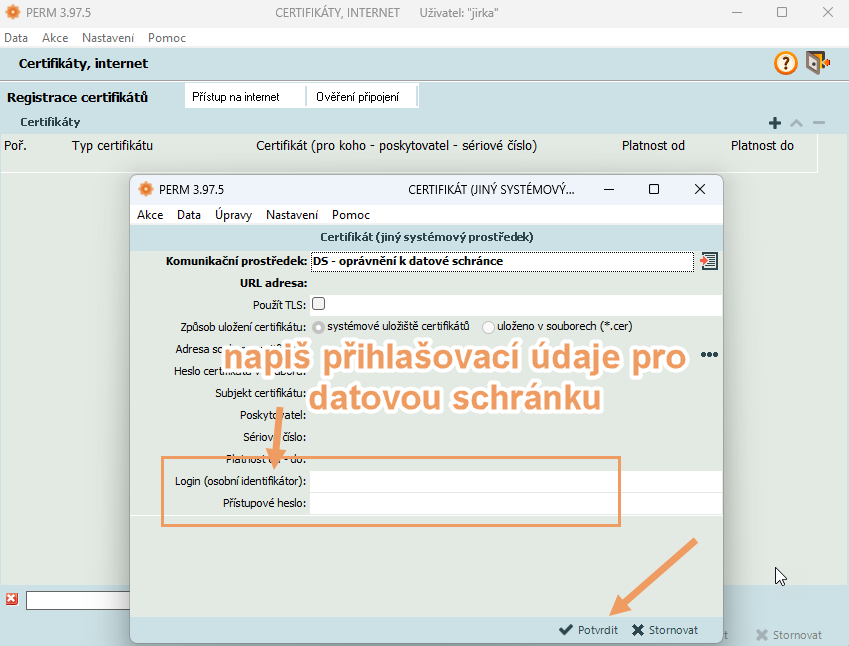
Task: Add a certificate with the plus icon
Action: (x=775, y=123)
